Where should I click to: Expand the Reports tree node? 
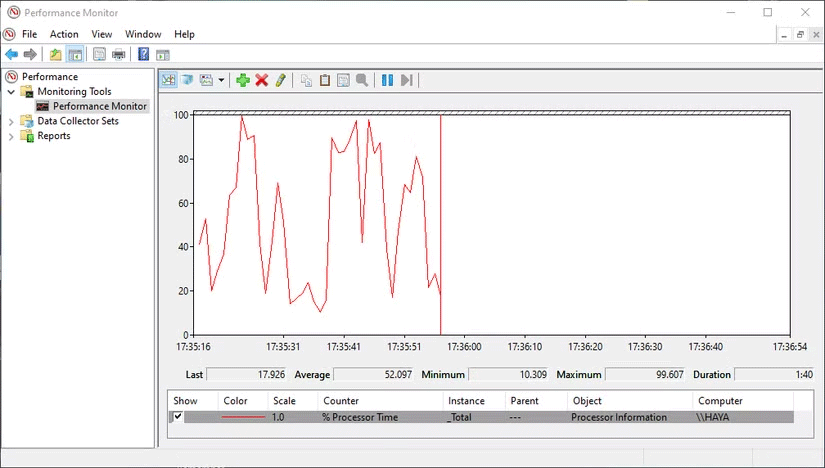pos(11,136)
